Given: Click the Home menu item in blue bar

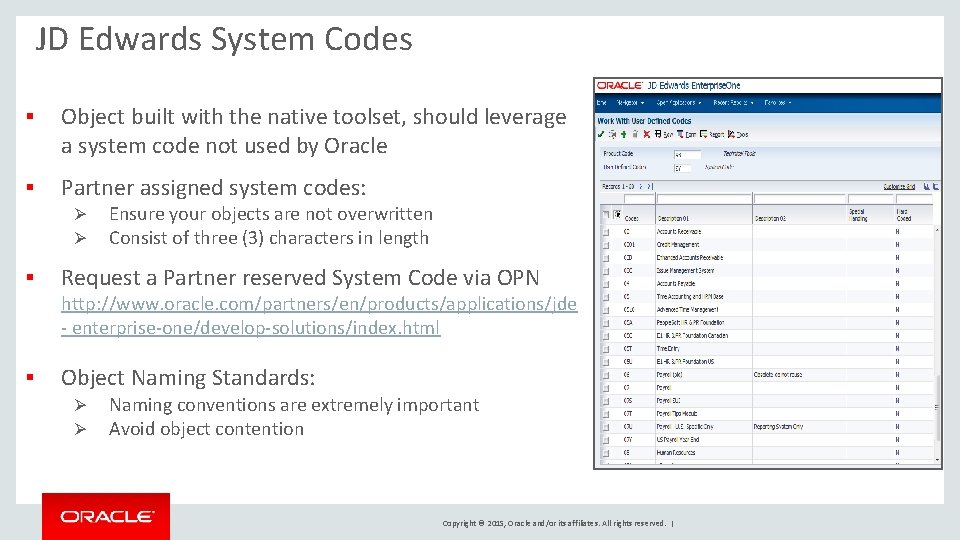Looking at the screenshot, I should (x=602, y=103).
